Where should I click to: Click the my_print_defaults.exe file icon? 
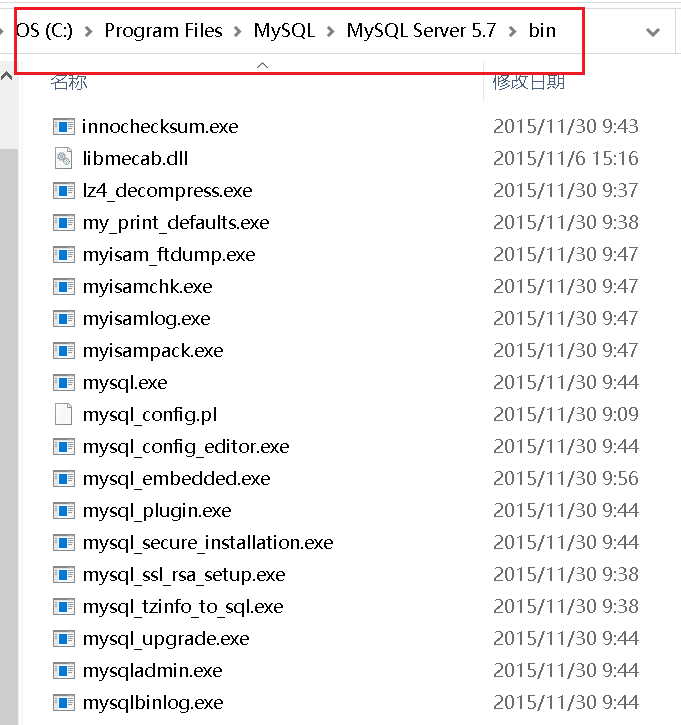point(64,223)
